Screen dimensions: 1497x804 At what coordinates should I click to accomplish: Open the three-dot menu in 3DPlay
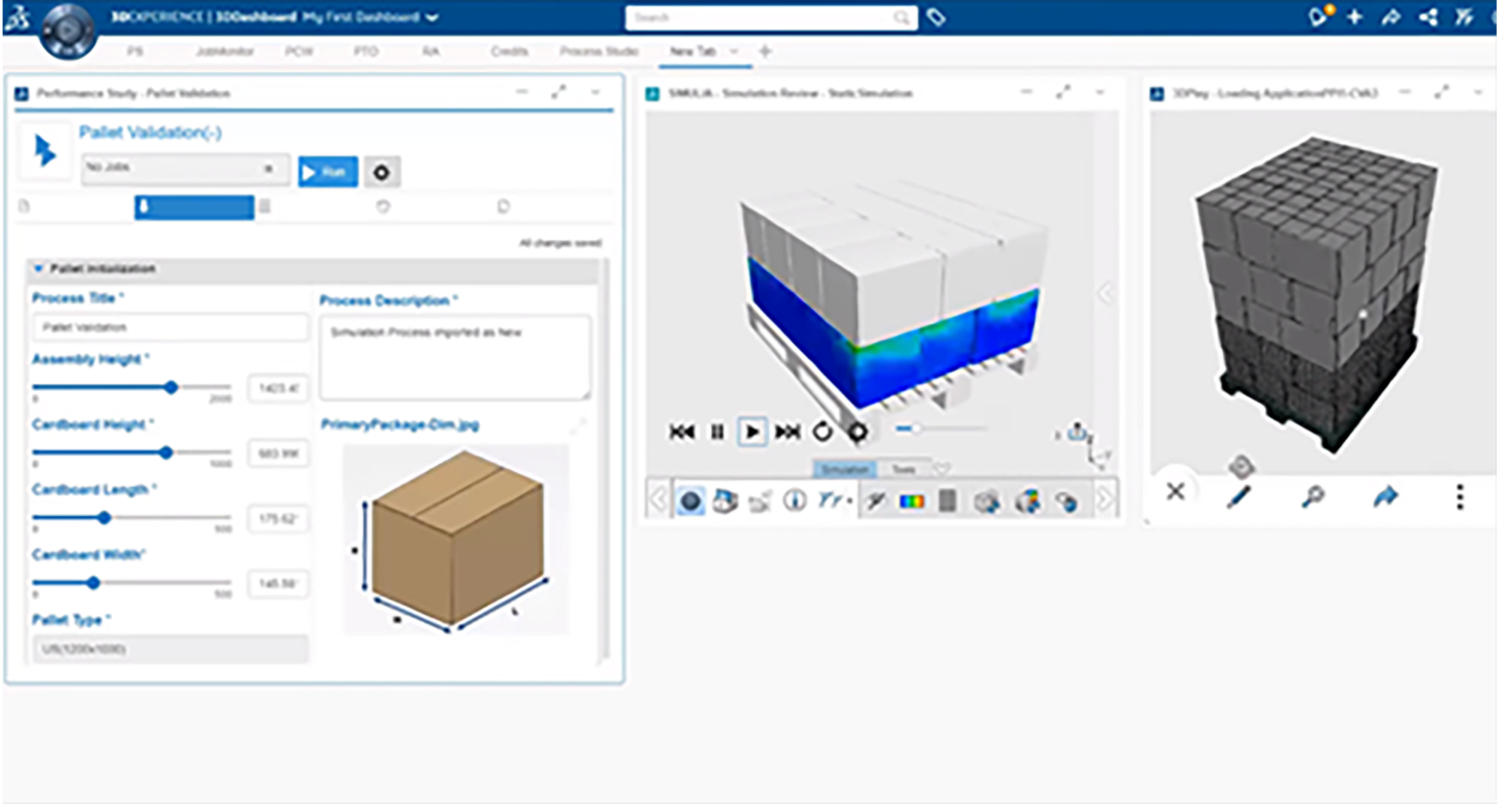[1460, 496]
